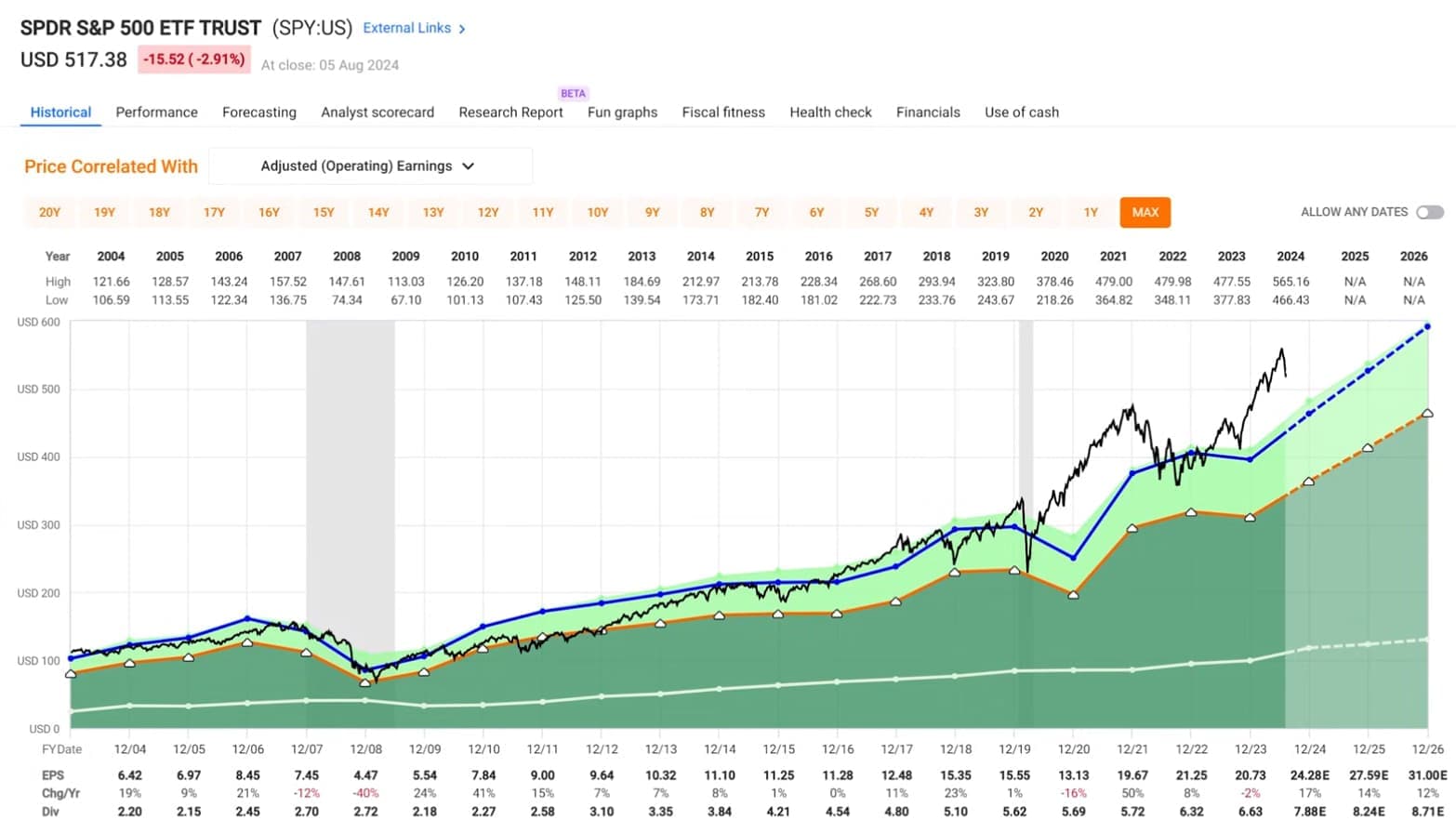Click the blue estimate marker at 12/26
The image size is (1456, 820).
1427,326
